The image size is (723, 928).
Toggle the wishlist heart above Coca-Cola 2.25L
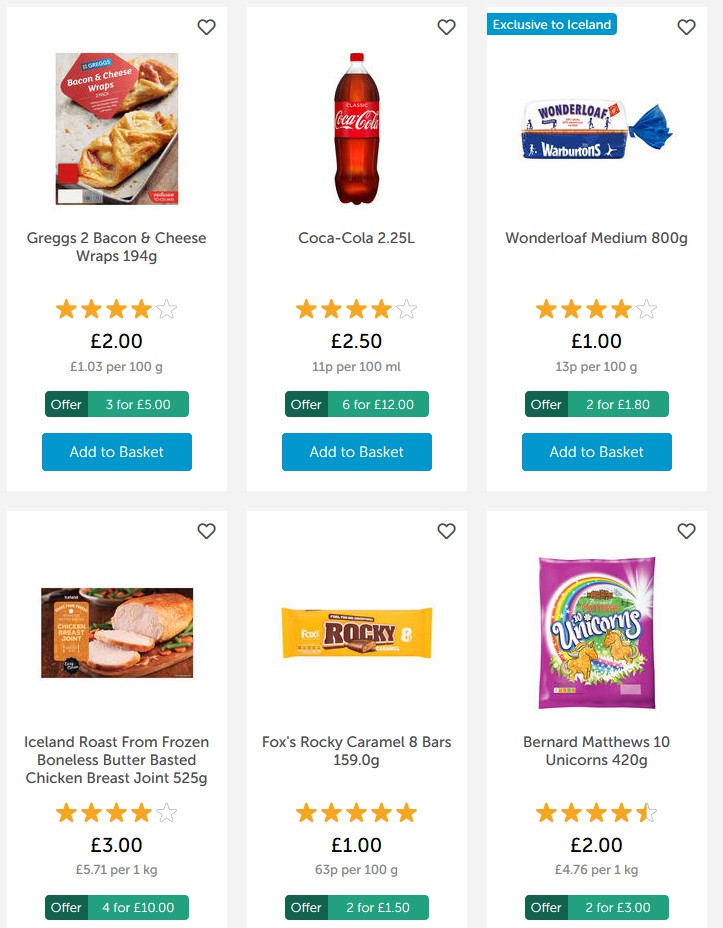pyautogui.click(x=446, y=27)
